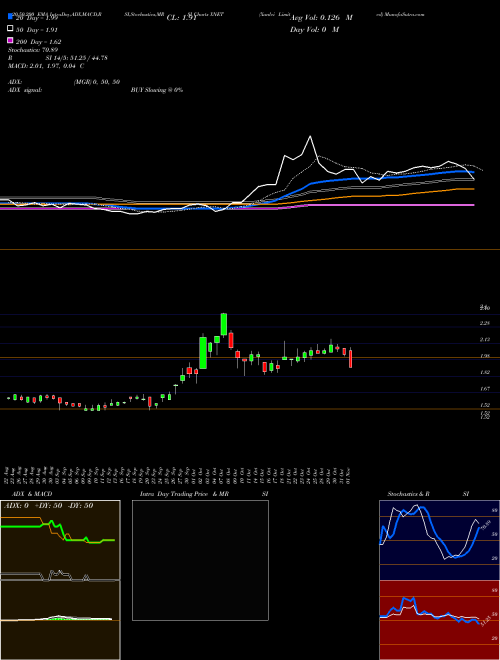This screenshot has width=500, height=660.
Task: Select the '200 Day - 1.62' label
Action: [38, 42]
